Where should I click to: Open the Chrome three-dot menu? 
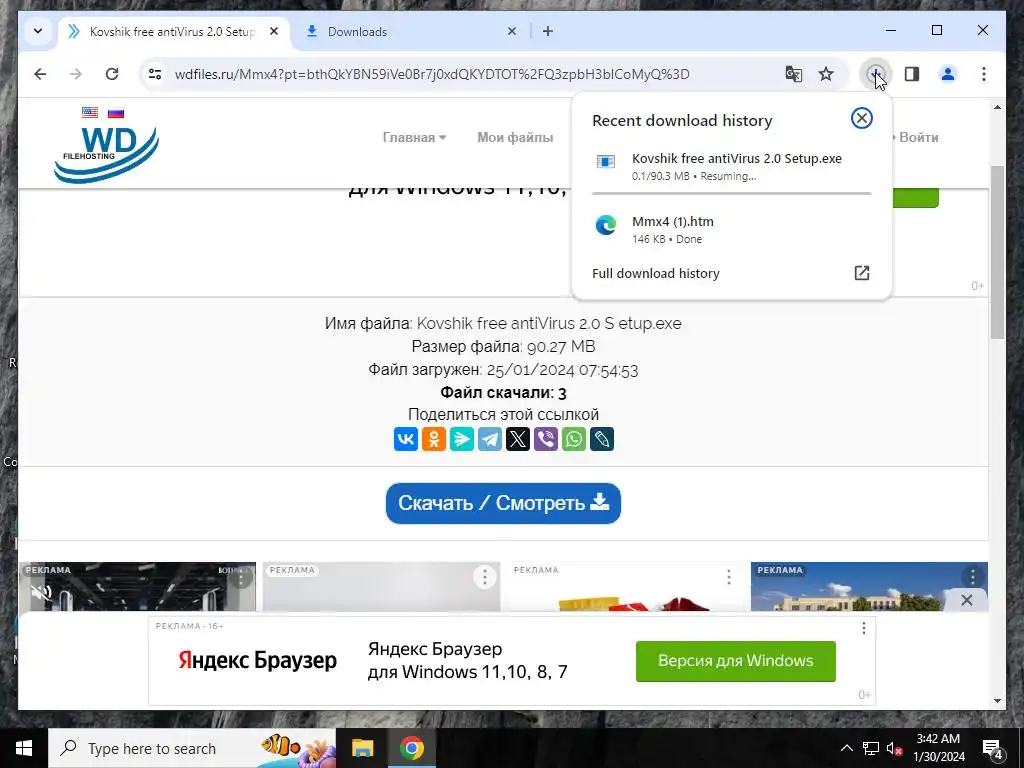click(984, 74)
